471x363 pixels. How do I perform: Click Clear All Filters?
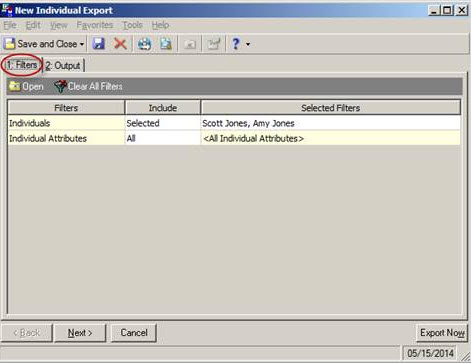pos(89,86)
